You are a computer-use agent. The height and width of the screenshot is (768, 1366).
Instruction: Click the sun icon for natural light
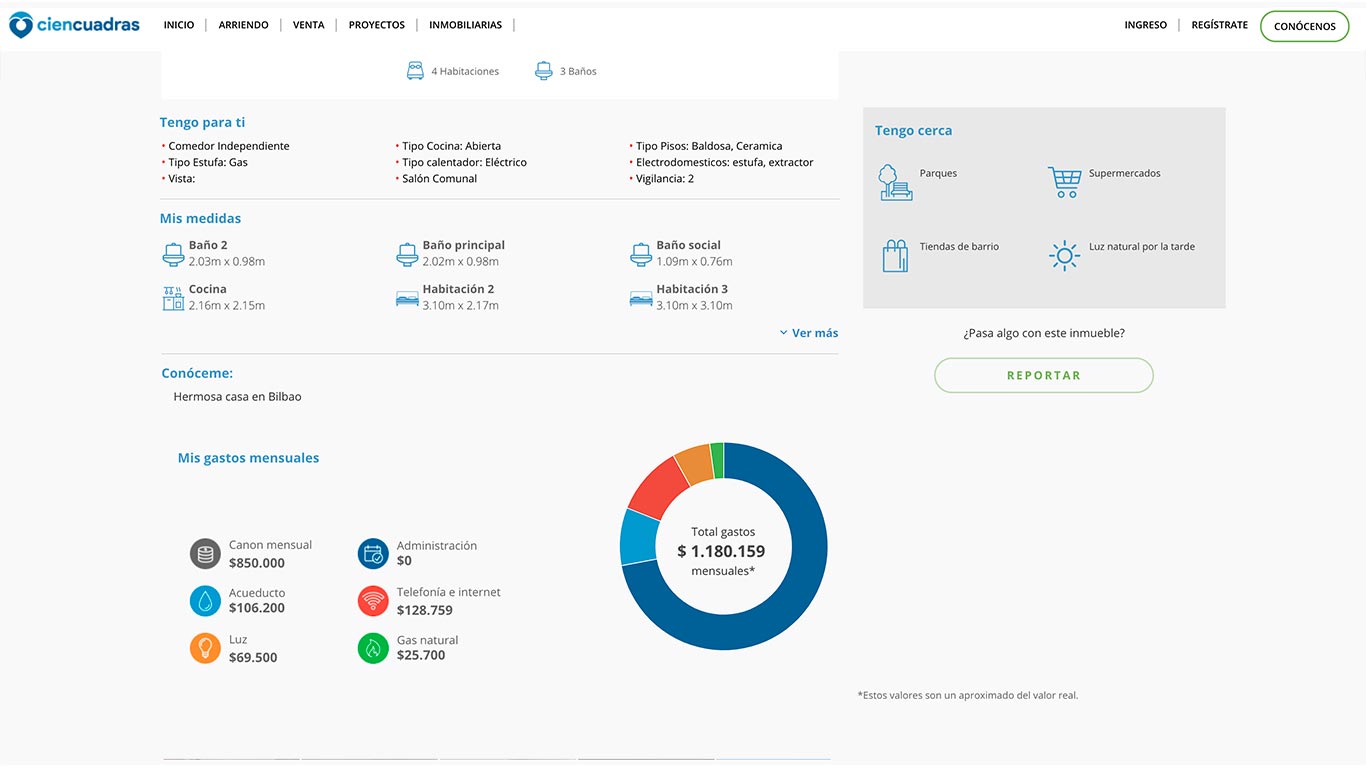pyautogui.click(x=1064, y=256)
